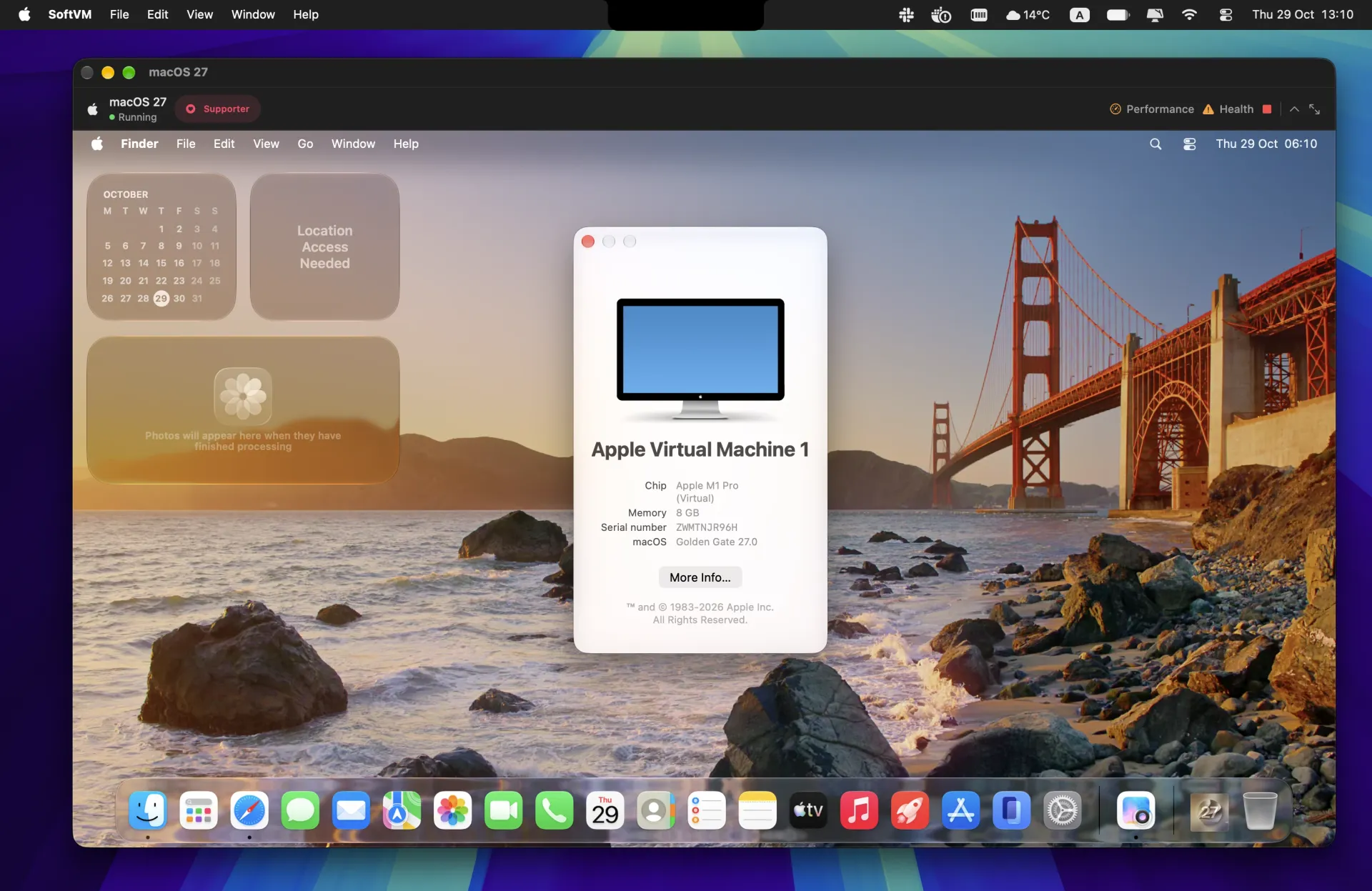
Task: Open host Wi-Fi status menu
Action: click(x=1189, y=14)
